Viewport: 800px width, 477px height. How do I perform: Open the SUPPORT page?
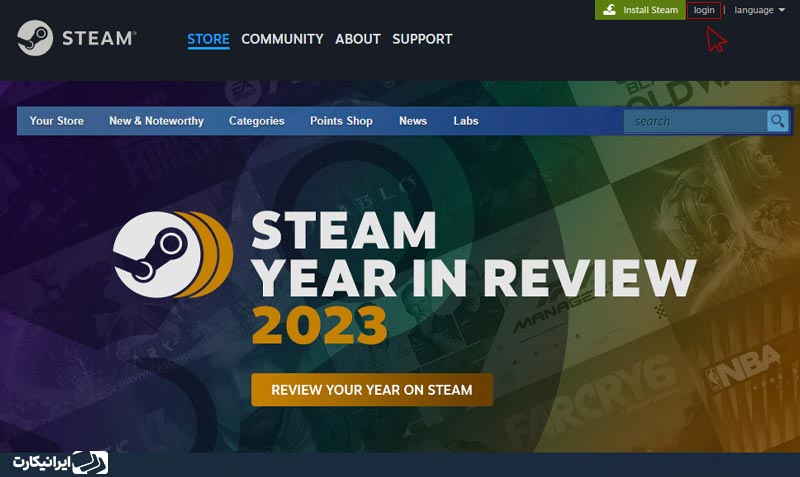click(422, 39)
